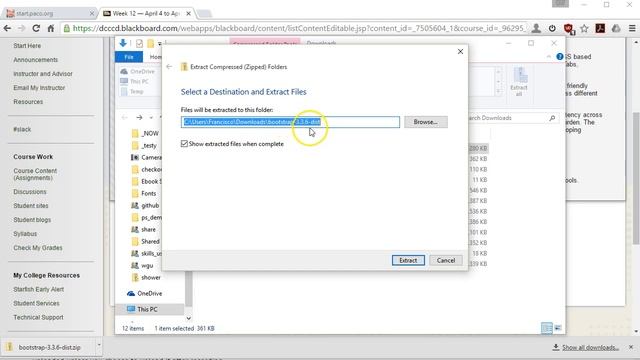The width and height of the screenshot is (640, 360).
Task: Reload the Blackboard page
Action: tap(36, 28)
